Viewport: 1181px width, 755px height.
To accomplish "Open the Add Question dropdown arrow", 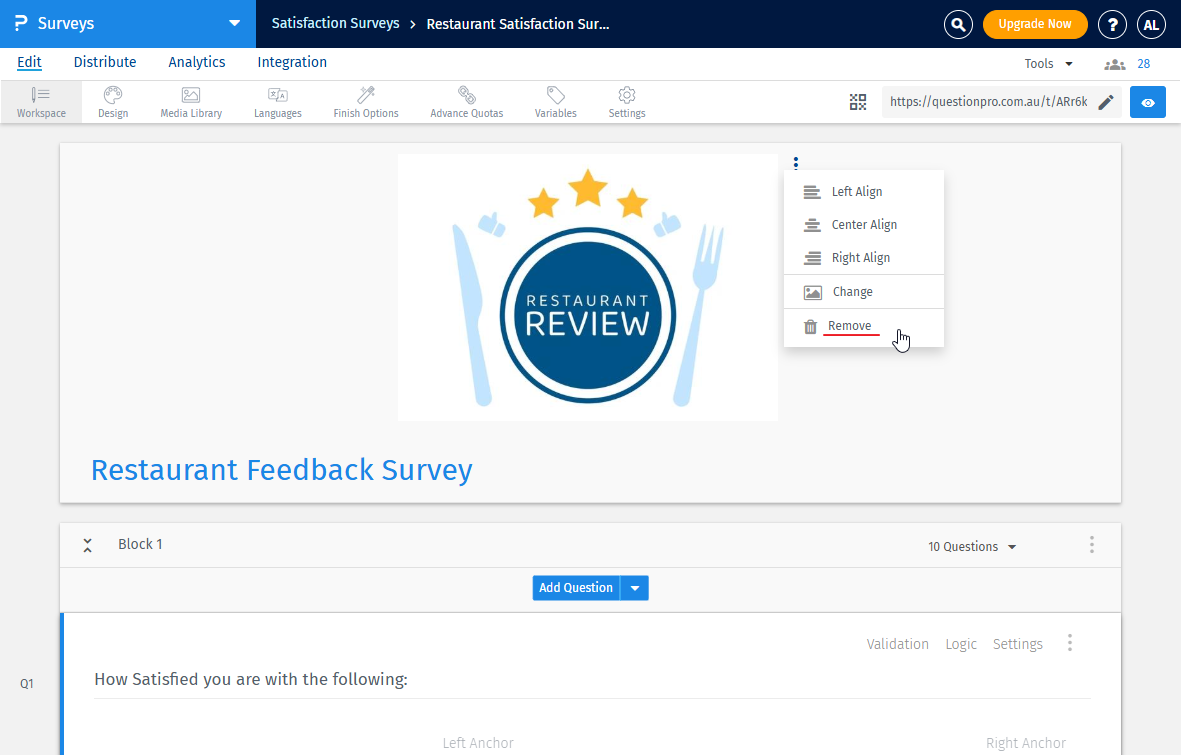I will (635, 587).
